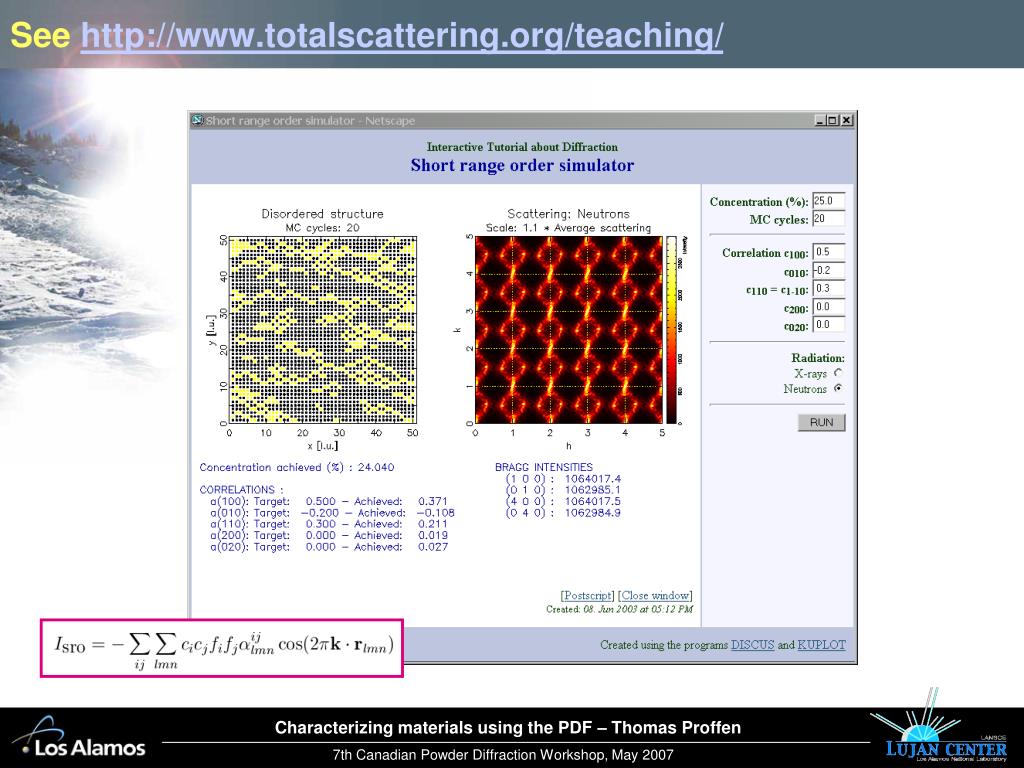Image resolution: width=1024 pixels, height=768 pixels.
Task: Click the 'MC cycles: 20' plot subtitle
Action: point(322,228)
